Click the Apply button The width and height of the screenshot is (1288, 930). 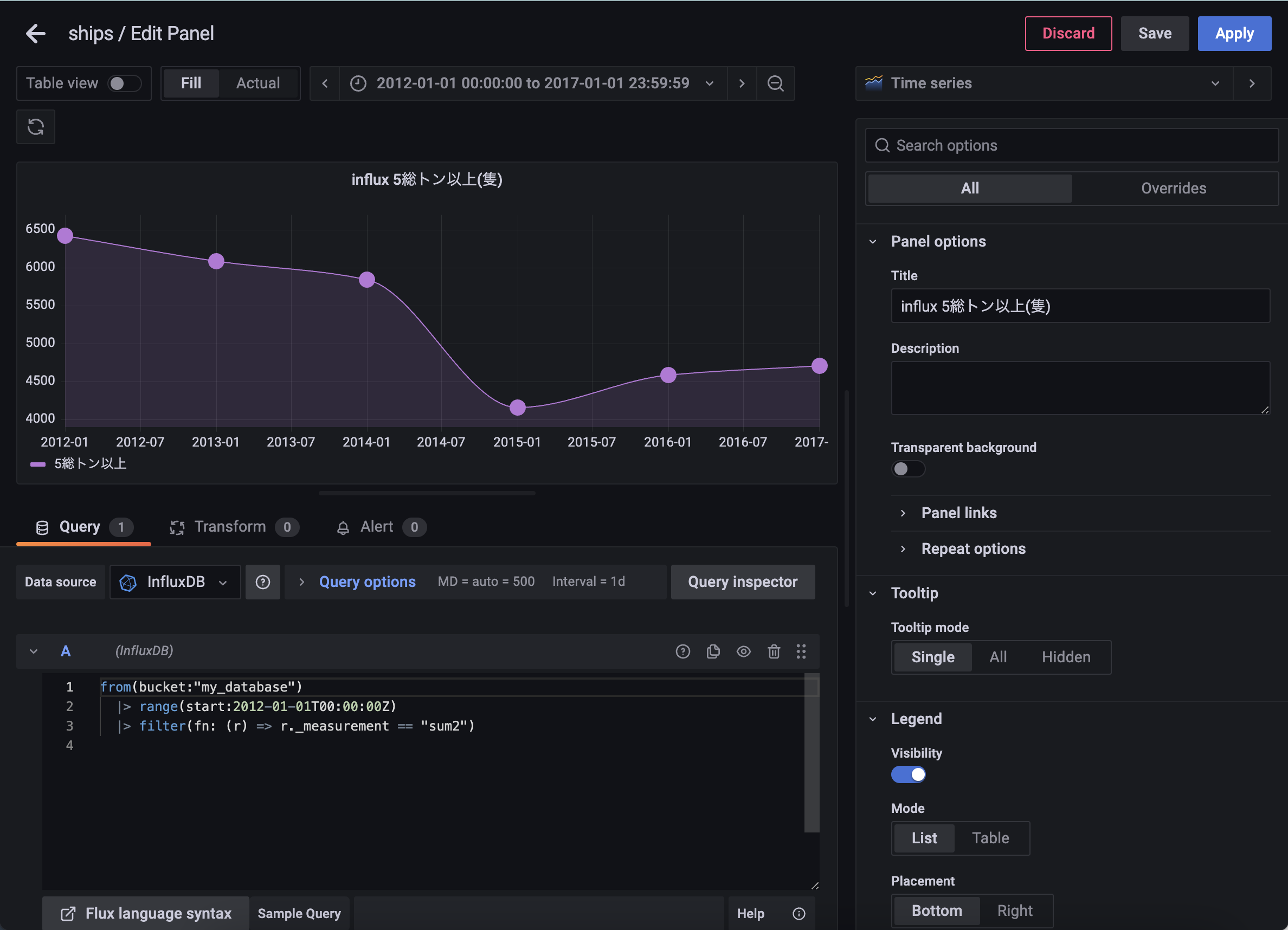point(1234,34)
